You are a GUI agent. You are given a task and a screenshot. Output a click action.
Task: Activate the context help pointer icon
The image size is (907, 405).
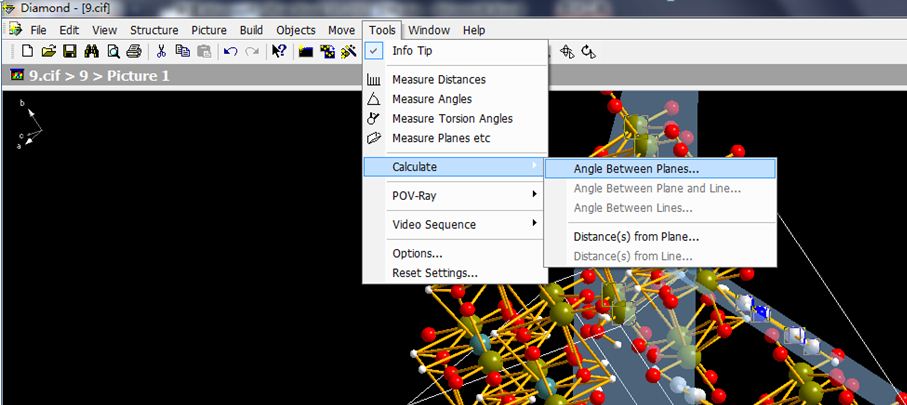pos(279,51)
